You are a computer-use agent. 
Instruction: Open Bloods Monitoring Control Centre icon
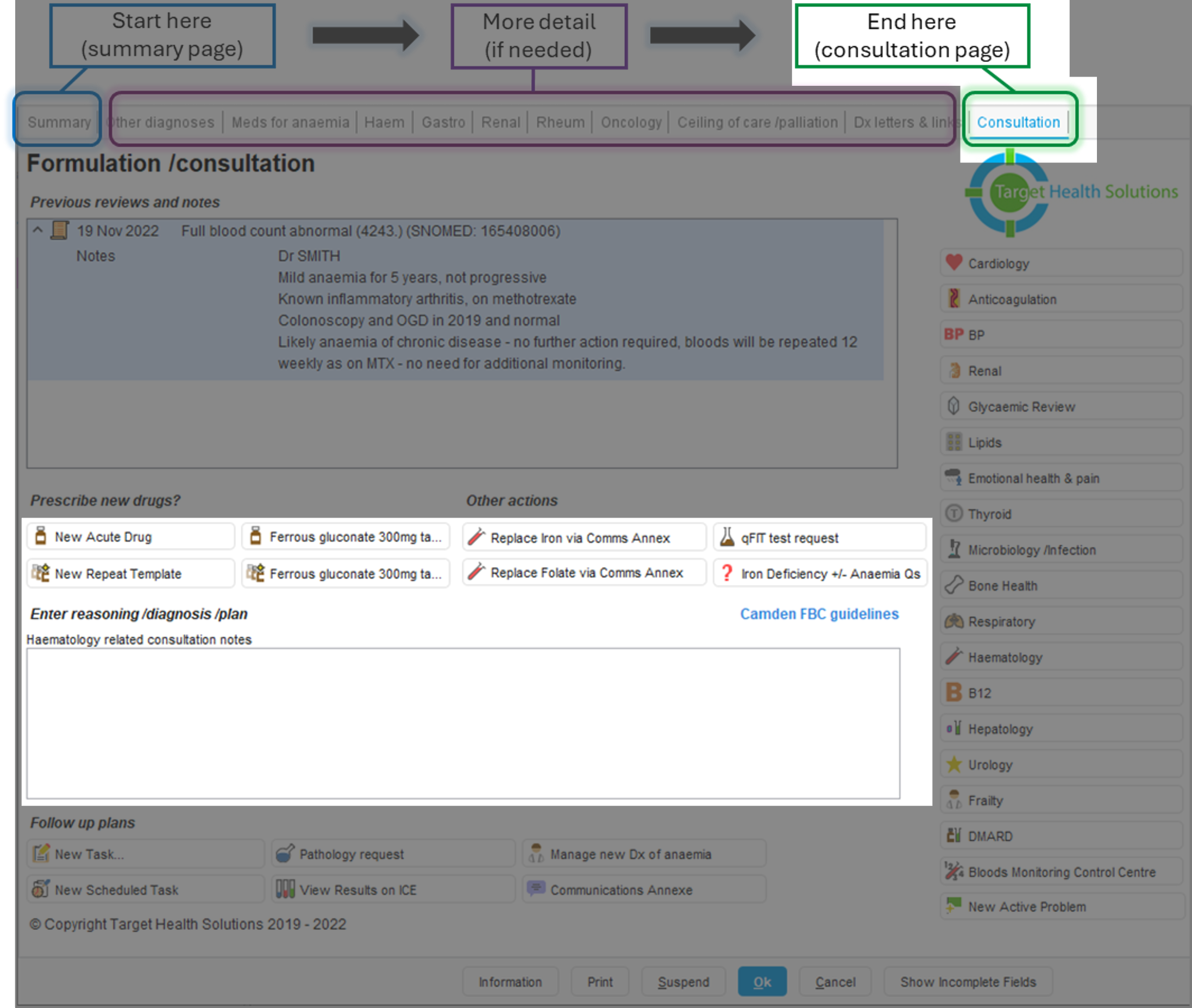[953, 872]
